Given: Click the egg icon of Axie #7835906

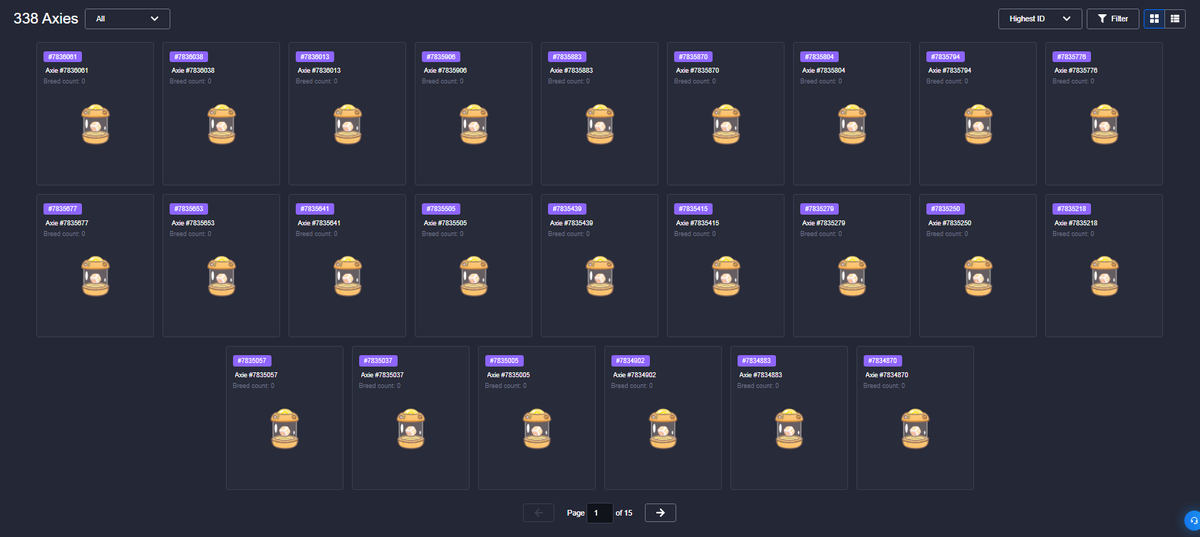Looking at the screenshot, I should point(473,125).
